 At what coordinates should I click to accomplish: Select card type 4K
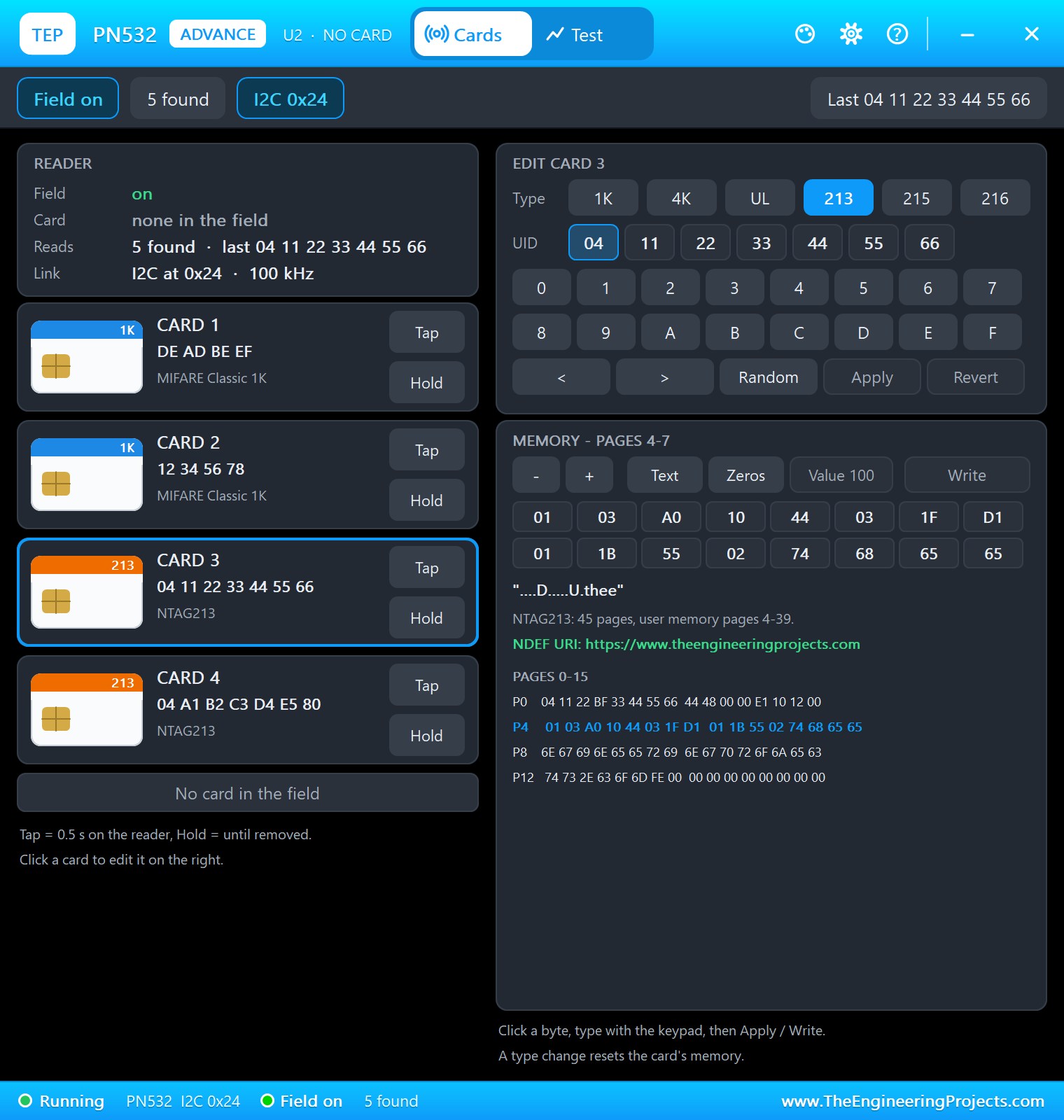click(x=682, y=197)
